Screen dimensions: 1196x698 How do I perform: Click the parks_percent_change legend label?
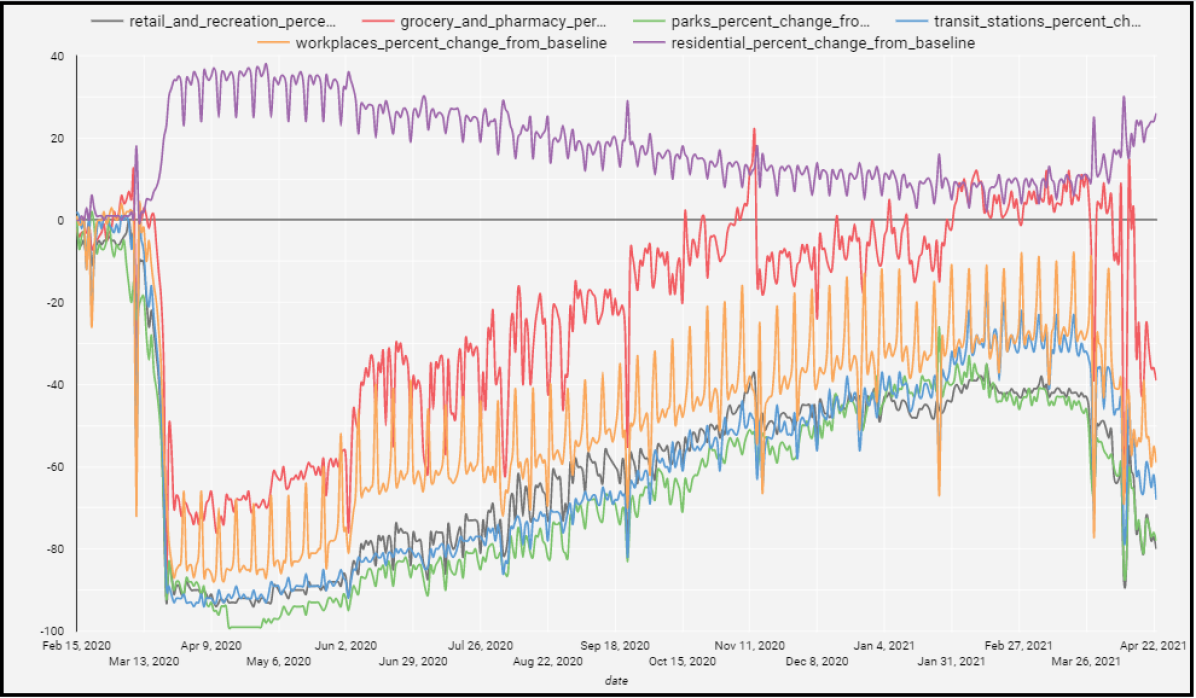tap(771, 21)
